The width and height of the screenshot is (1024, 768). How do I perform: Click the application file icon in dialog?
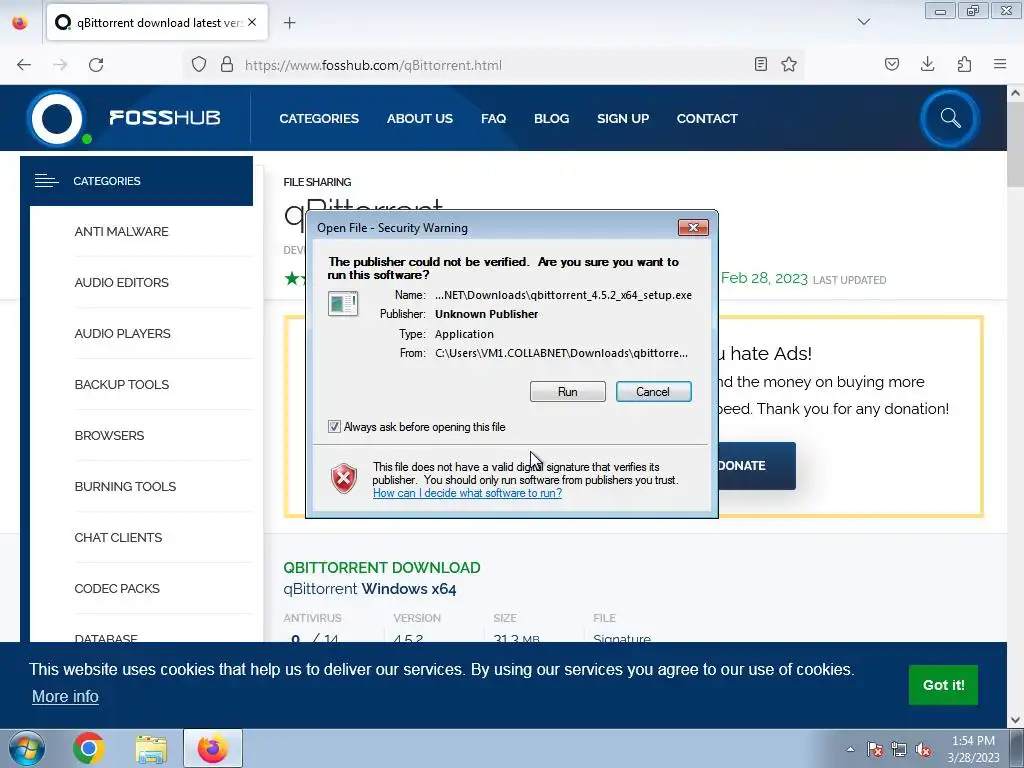pyautogui.click(x=343, y=304)
